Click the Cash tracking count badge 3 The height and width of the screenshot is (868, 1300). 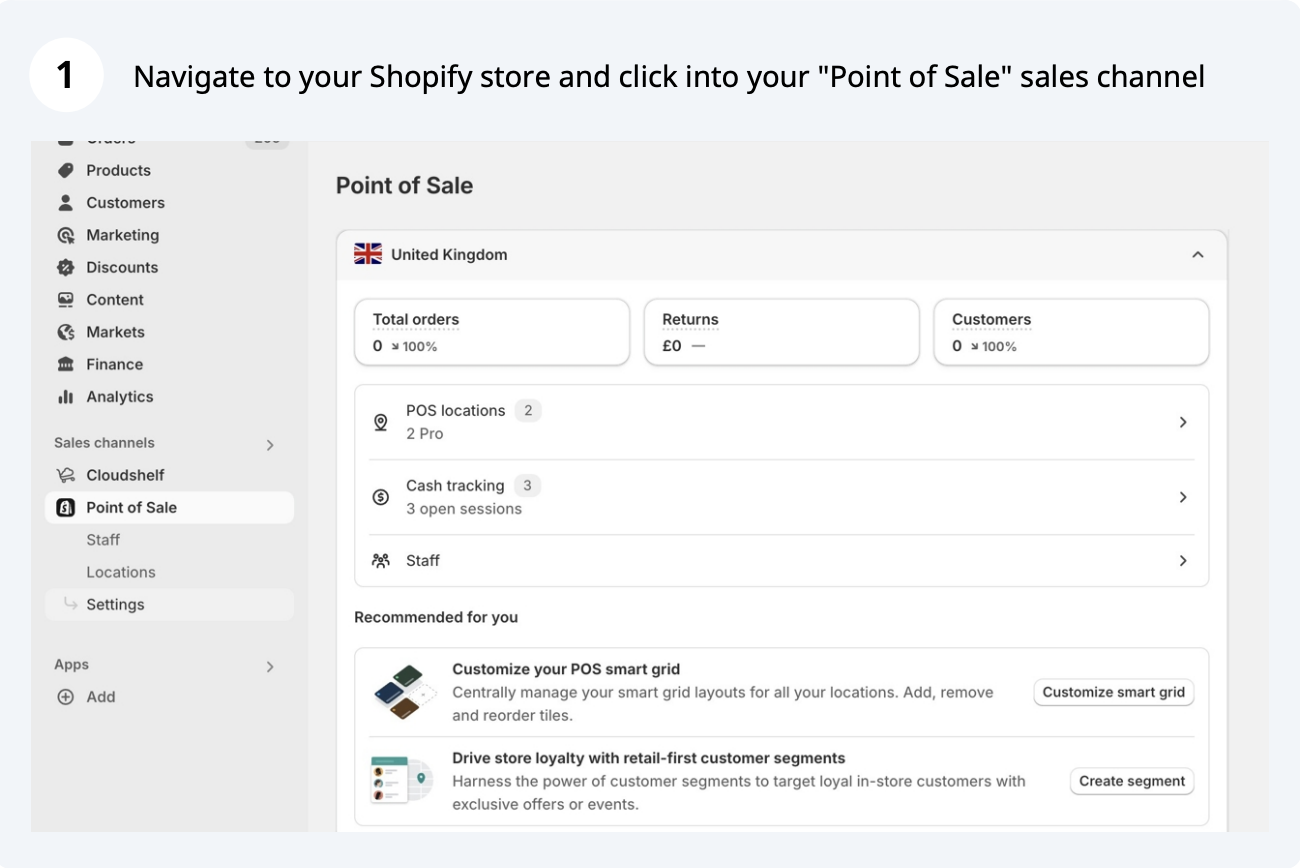coord(527,485)
